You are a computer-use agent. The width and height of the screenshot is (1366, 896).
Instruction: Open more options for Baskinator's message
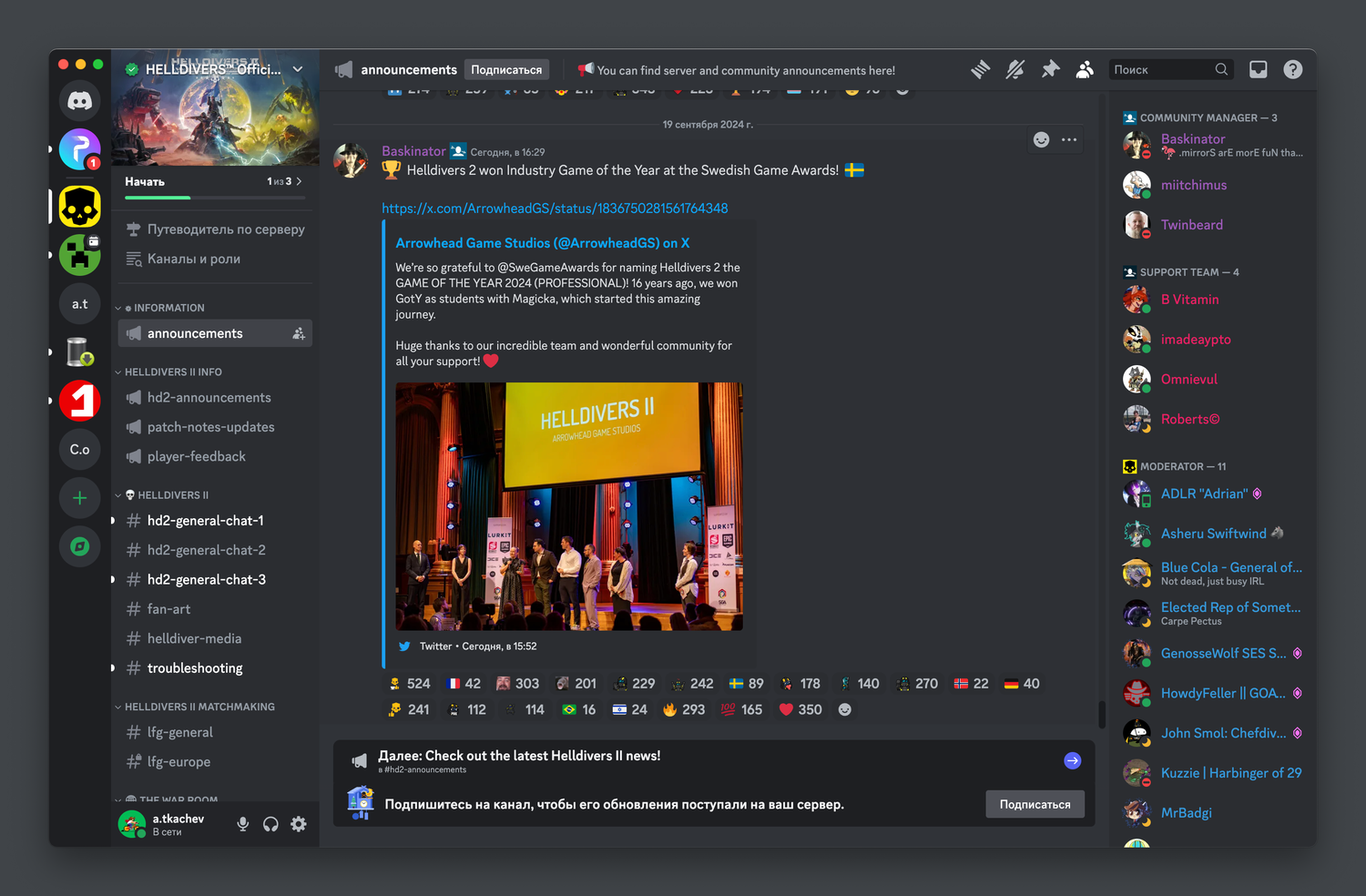point(1069,139)
